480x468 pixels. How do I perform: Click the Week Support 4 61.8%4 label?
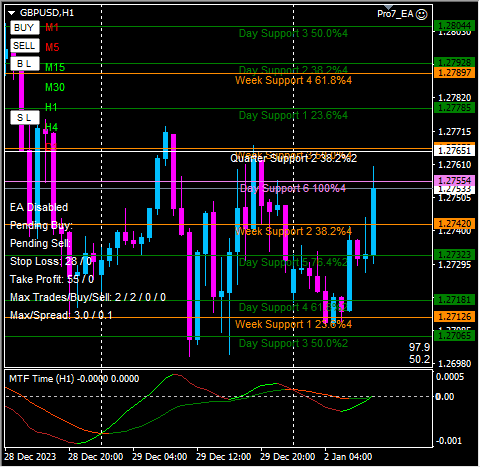293,80
